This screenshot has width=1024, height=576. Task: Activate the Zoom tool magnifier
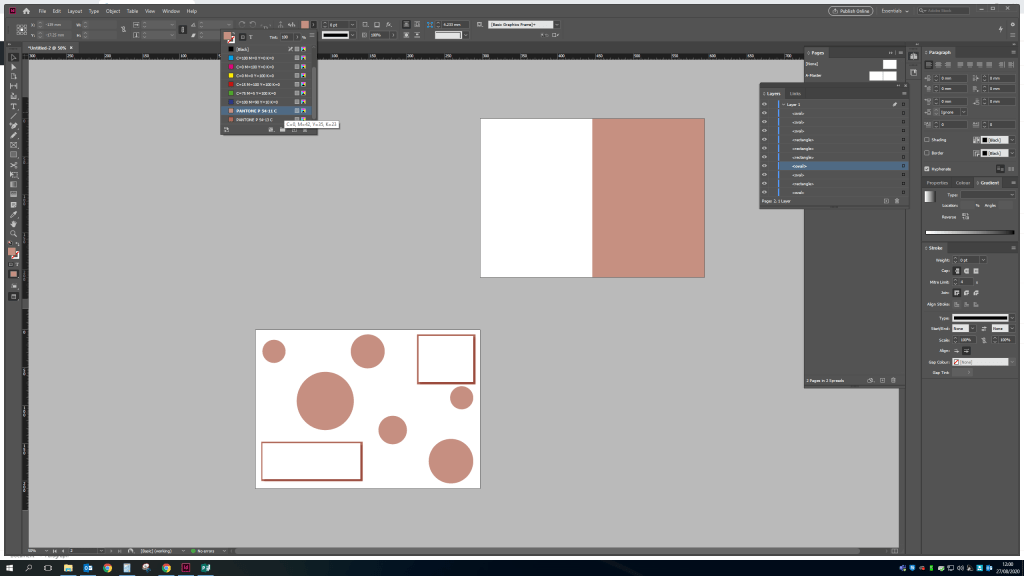pos(13,233)
